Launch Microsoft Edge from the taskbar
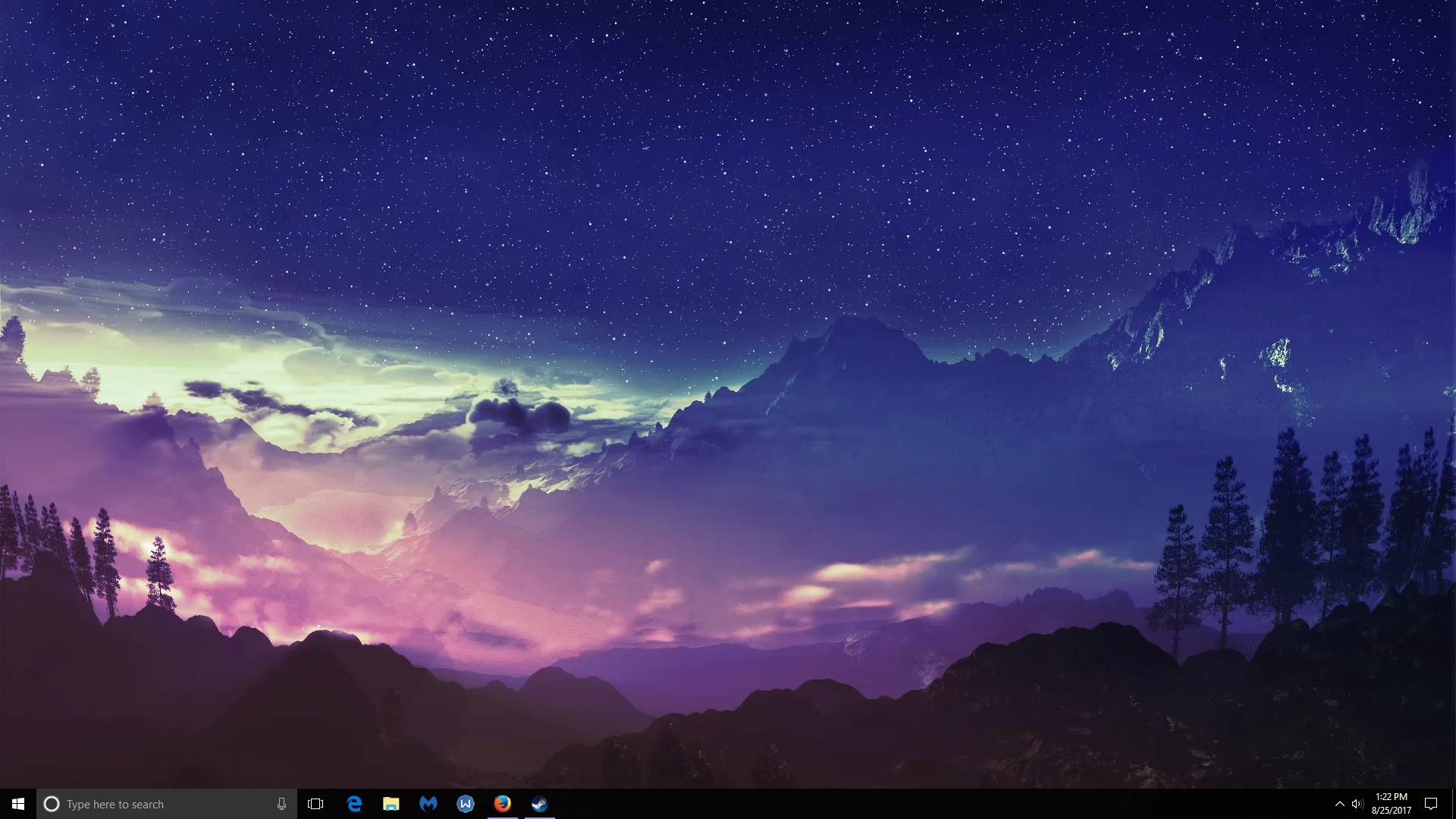This screenshot has width=1456, height=819. click(354, 804)
